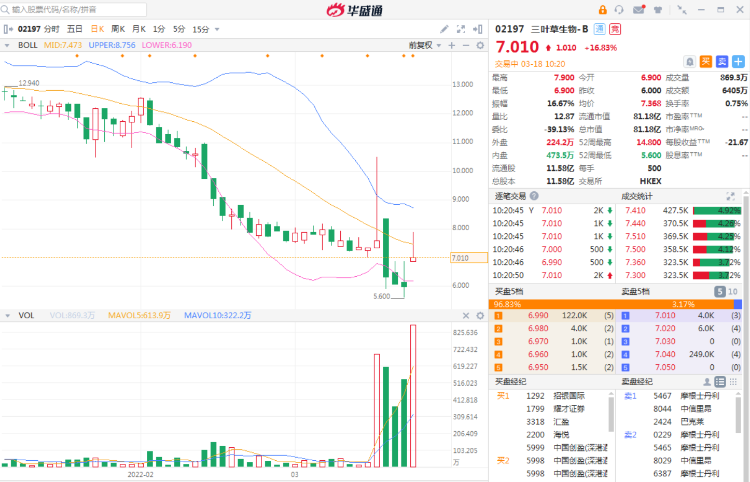
Task: Select 5-level order book depth
Action: coord(720,291)
